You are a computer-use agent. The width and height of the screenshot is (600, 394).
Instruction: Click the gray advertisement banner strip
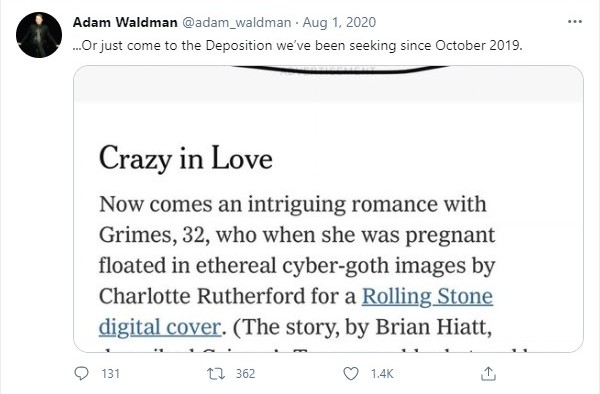point(328,84)
